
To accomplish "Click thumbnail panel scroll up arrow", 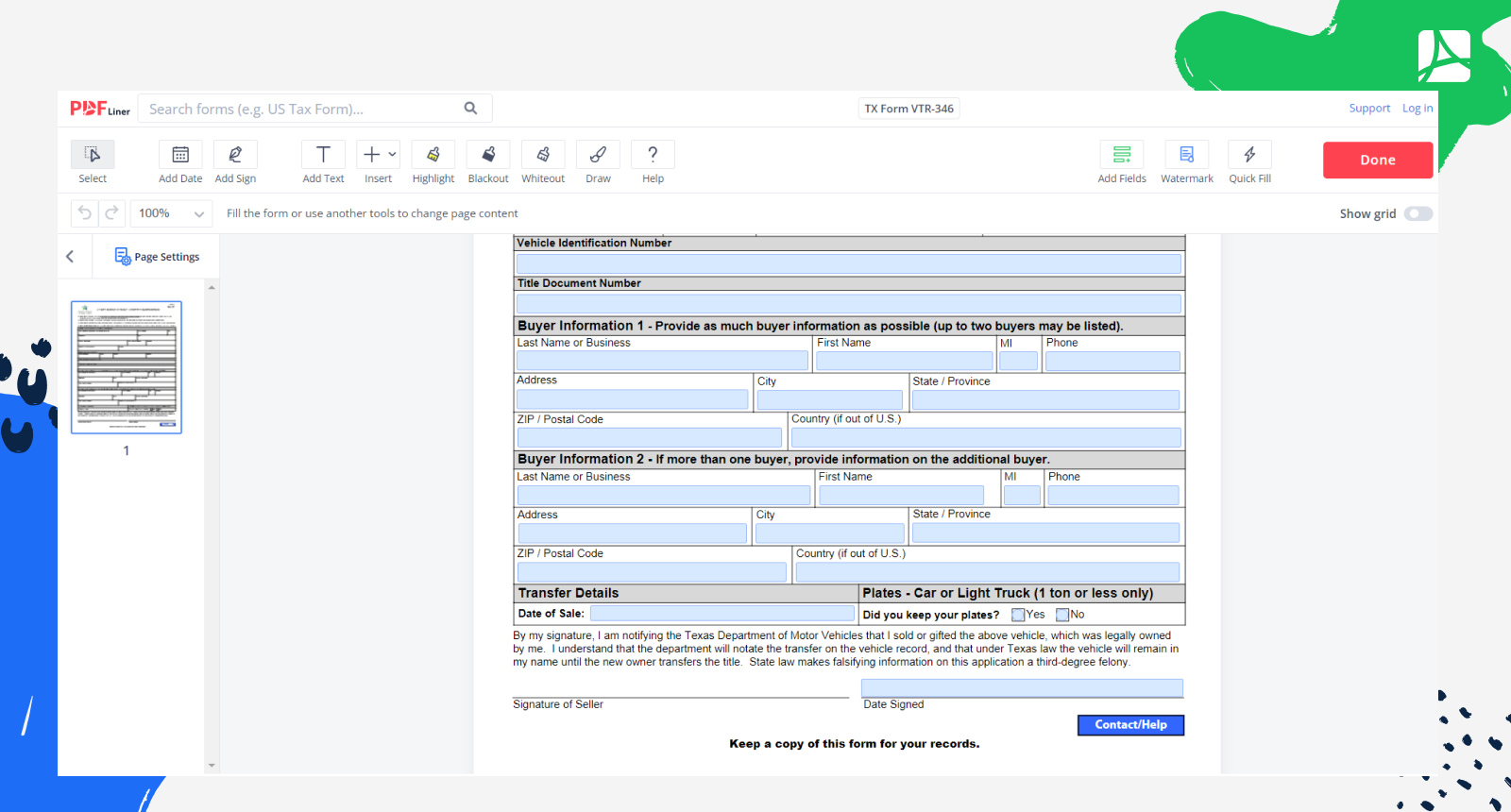I will (212, 287).
